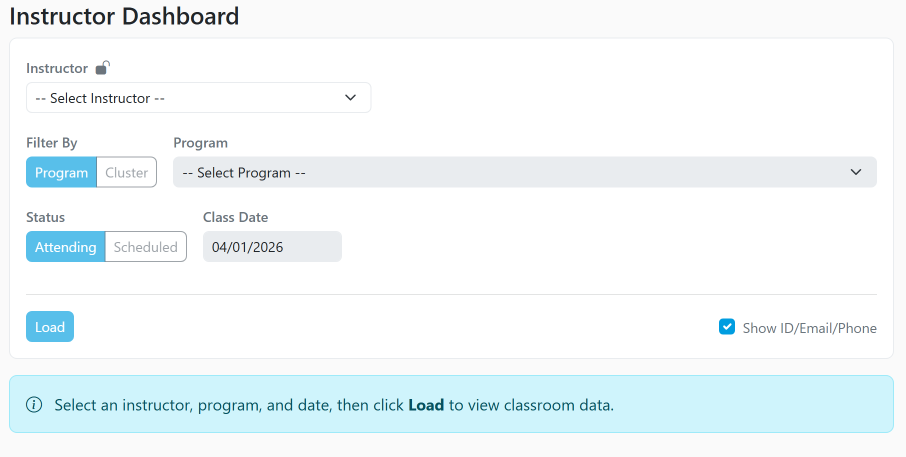Open the Select Instructor dropdown
Viewport: 906px width, 457px height.
[x=198, y=98]
